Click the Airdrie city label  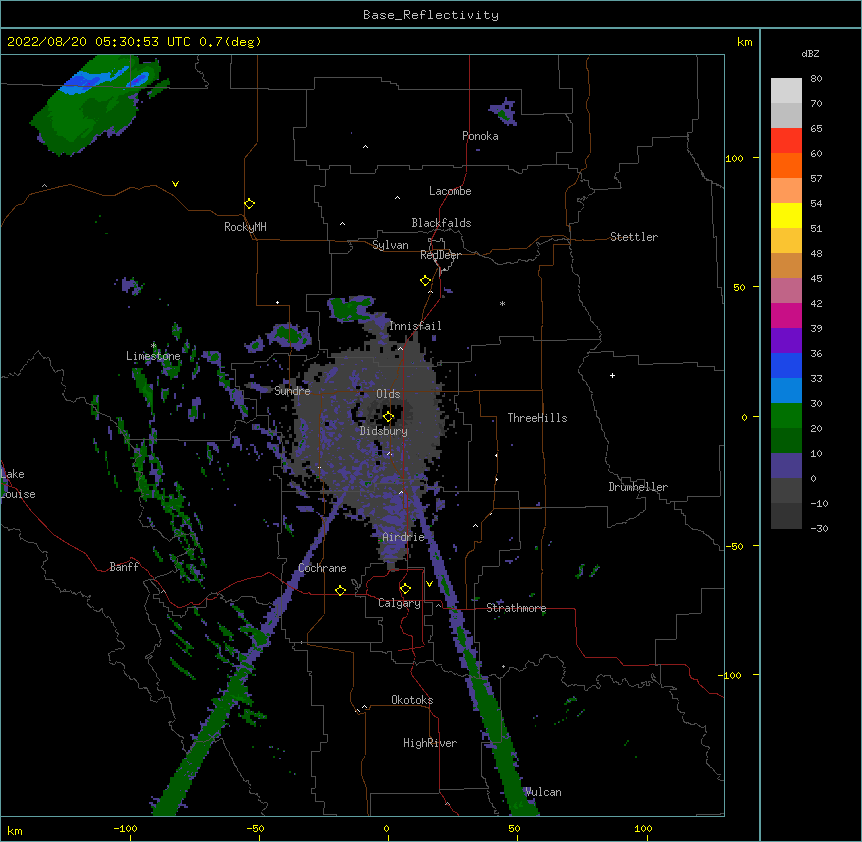click(x=403, y=537)
